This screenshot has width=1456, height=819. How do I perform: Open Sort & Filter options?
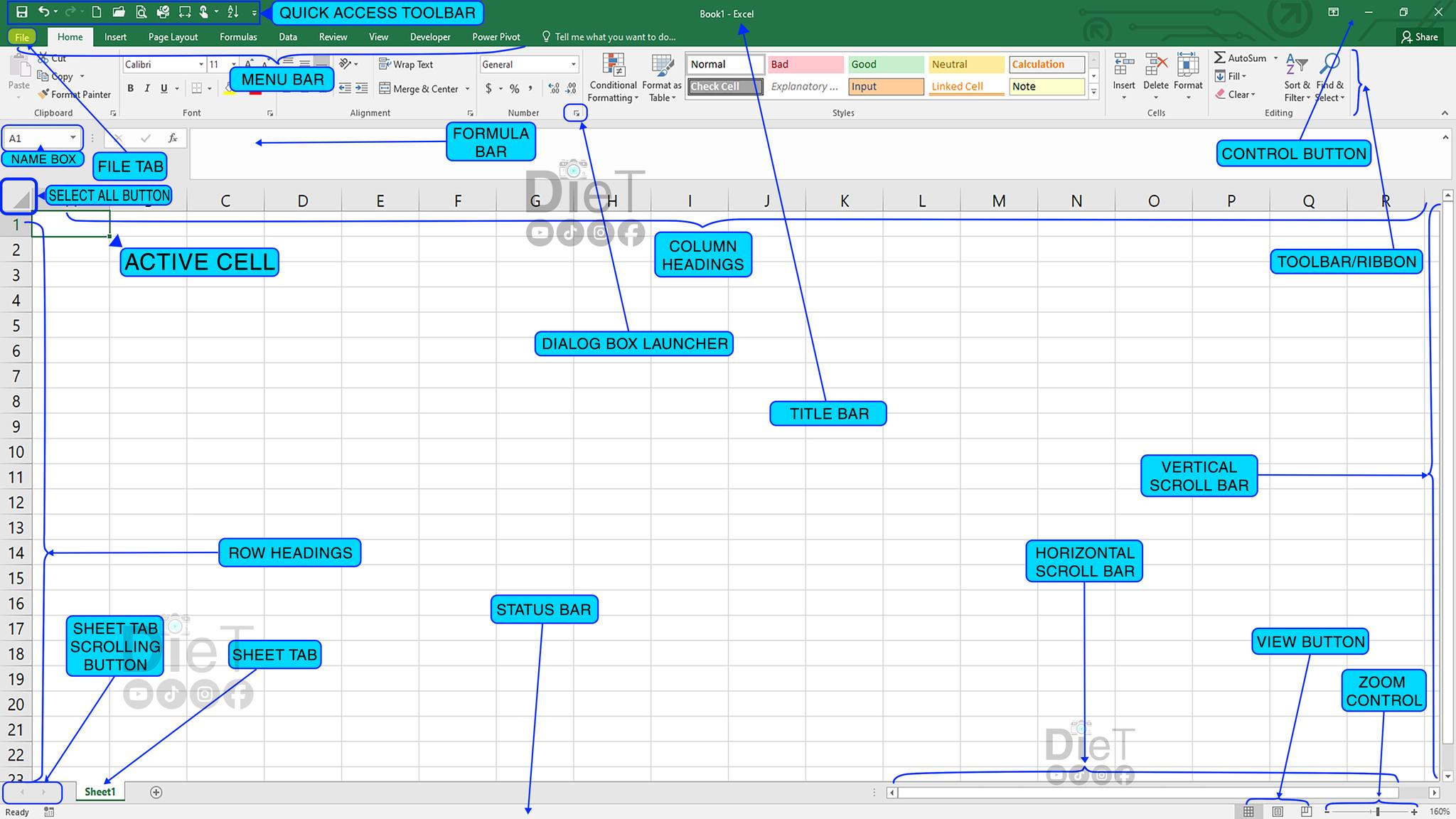coord(1297,78)
